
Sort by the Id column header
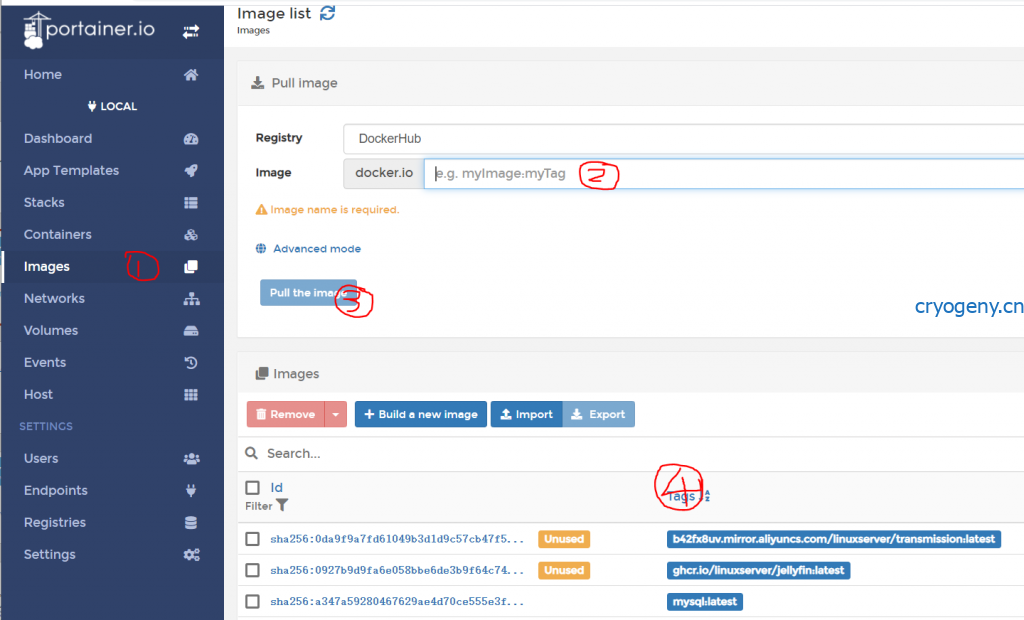tap(277, 488)
